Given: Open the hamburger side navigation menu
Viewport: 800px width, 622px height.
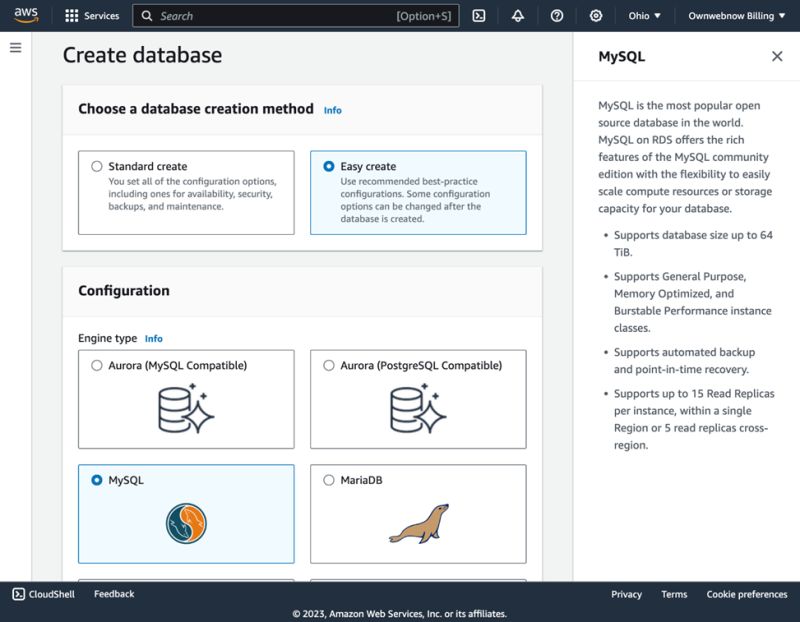Looking at the screenshot, I should tap(16, 48).
